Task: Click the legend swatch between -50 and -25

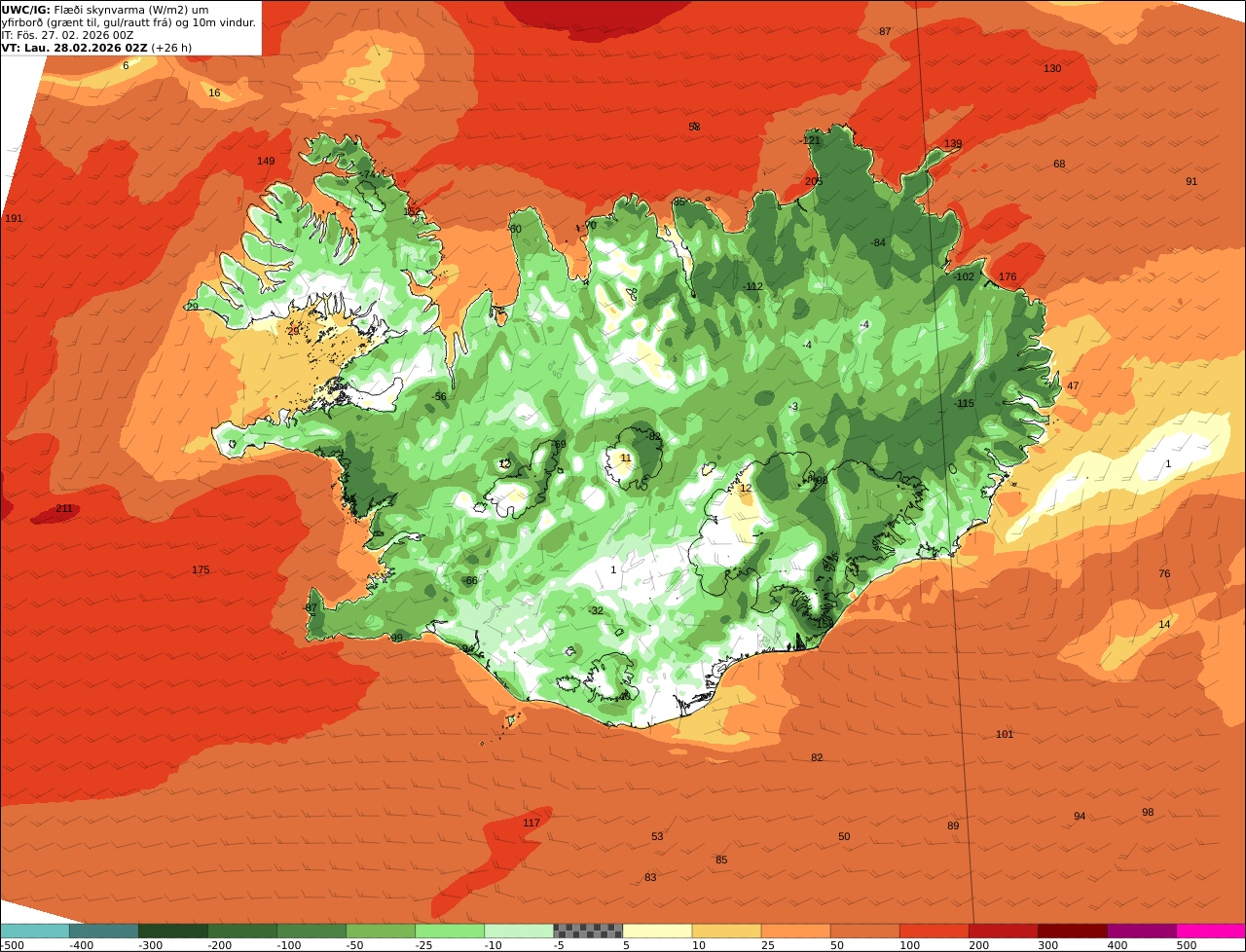Action: [x=380, y=931]
